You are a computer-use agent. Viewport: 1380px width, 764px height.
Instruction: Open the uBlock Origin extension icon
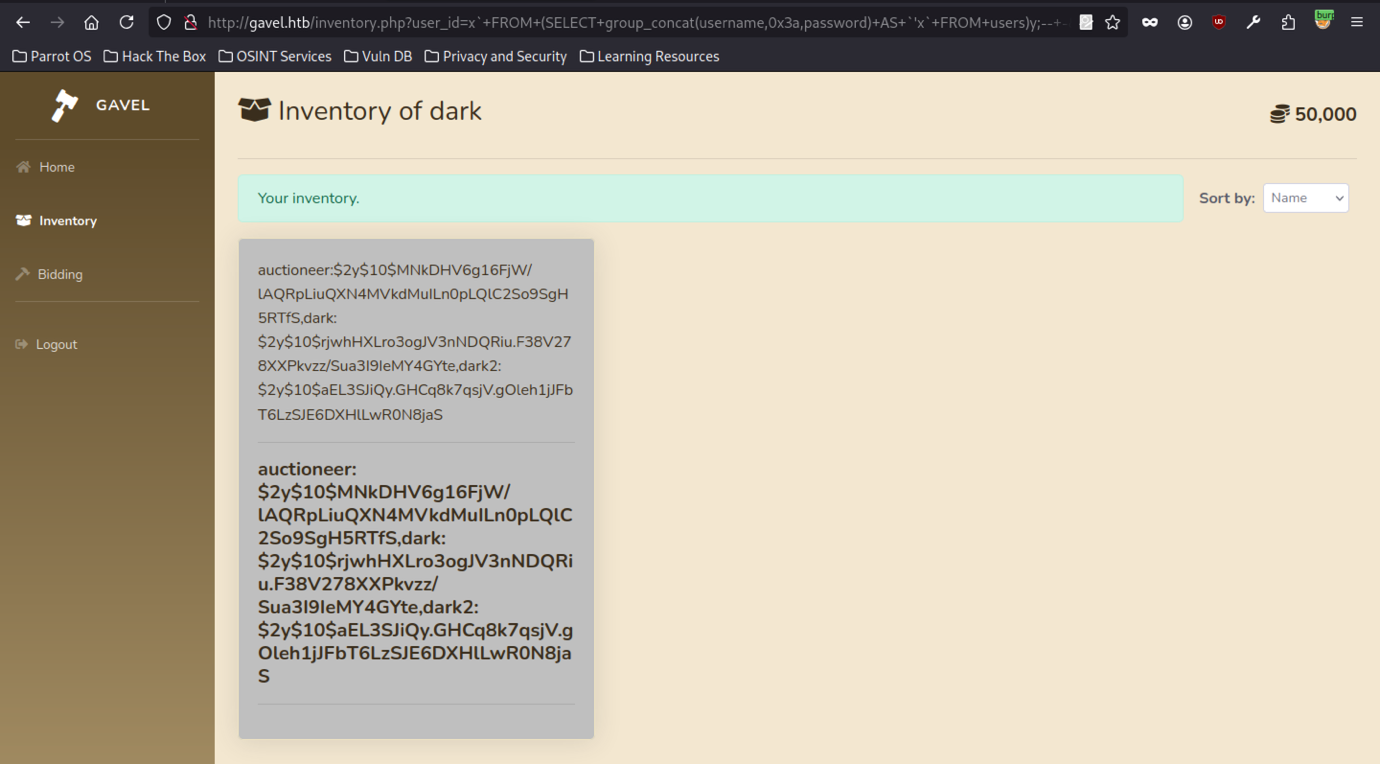(1218, 22)
